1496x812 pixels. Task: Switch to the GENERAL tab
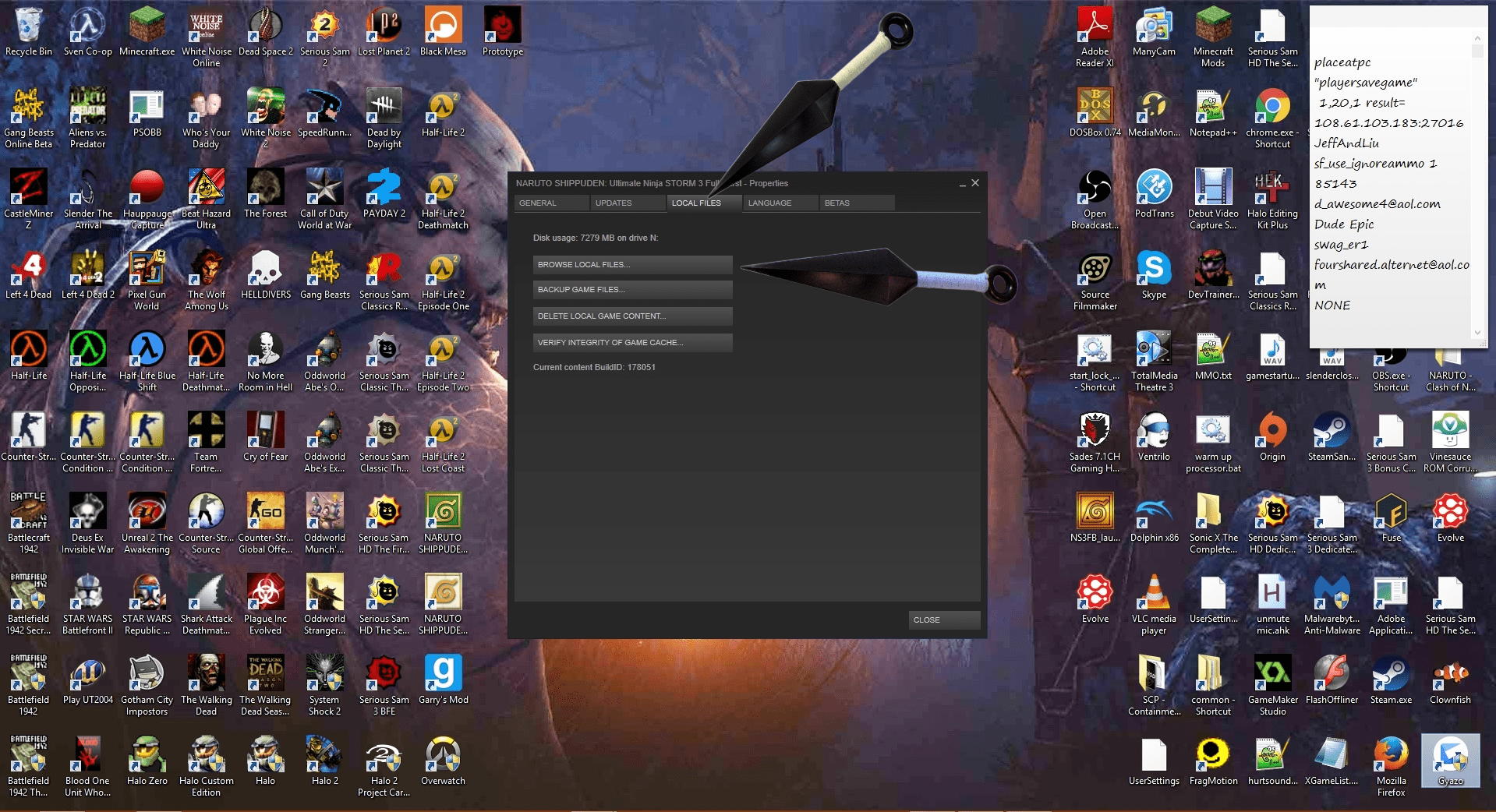coord(551,203)
